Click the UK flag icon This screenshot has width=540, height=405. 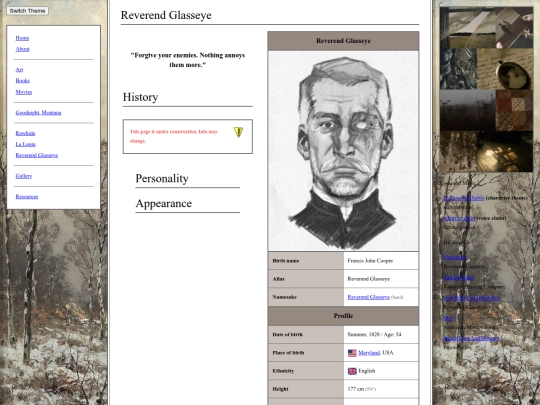[352, 371]
